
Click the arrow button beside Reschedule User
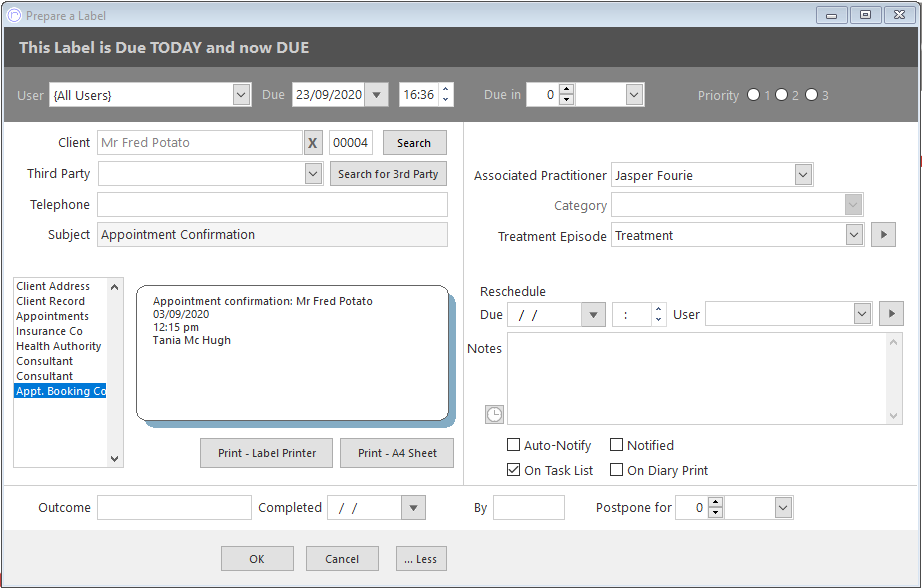tap(891, 314)
